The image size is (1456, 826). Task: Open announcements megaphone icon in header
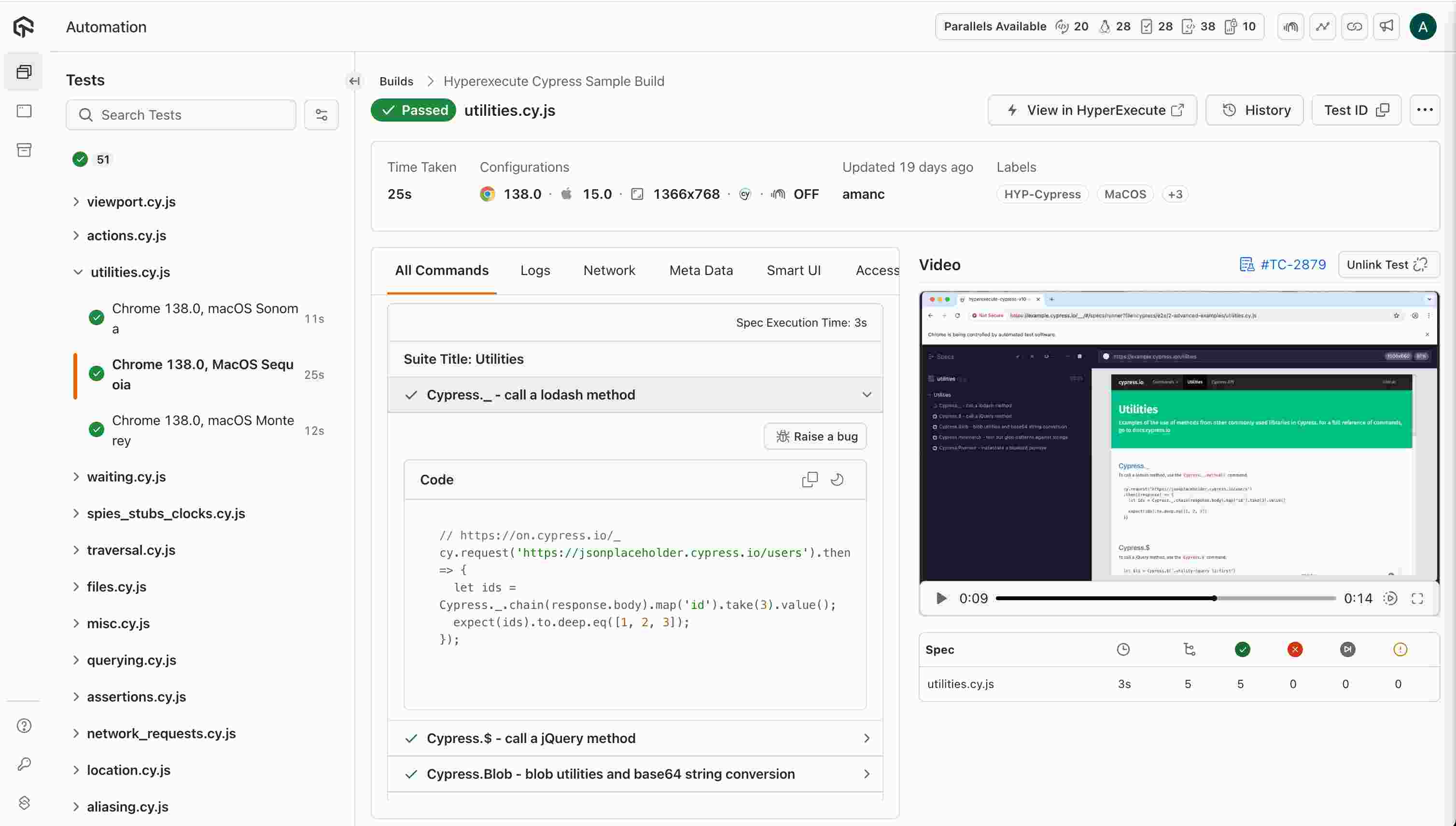1386,27
